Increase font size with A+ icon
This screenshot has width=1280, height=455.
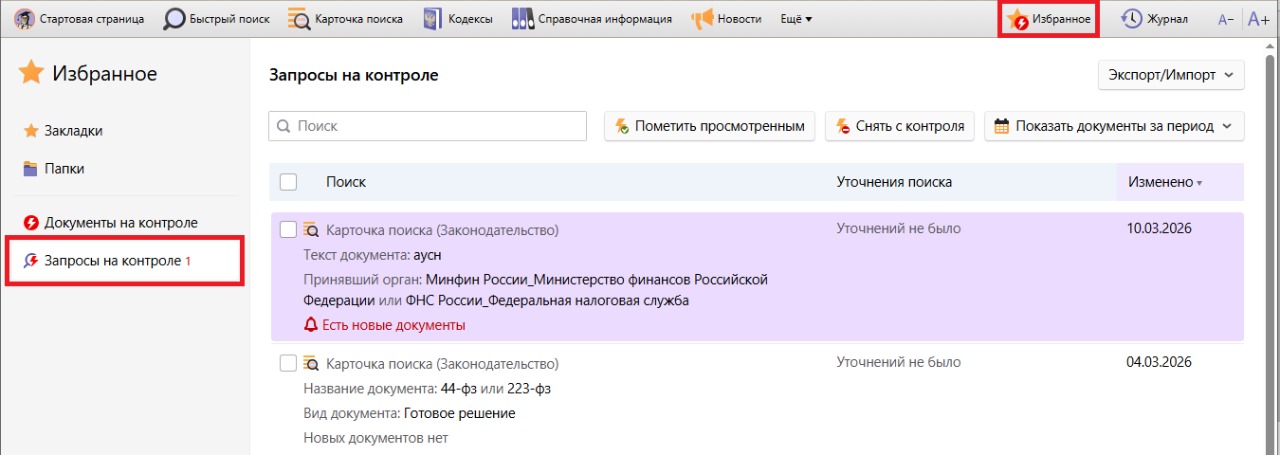point(1257,19)
